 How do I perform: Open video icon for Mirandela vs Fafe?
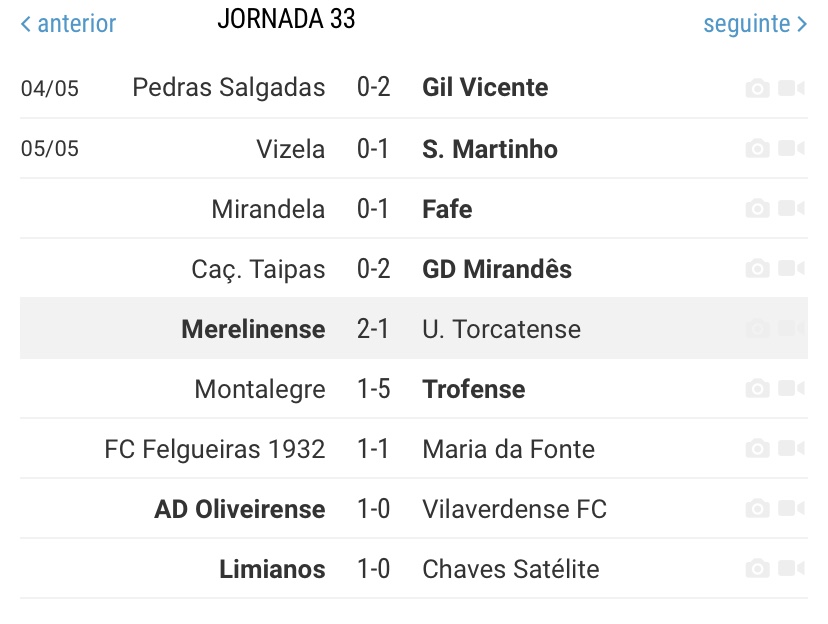[x=791, y=208]
